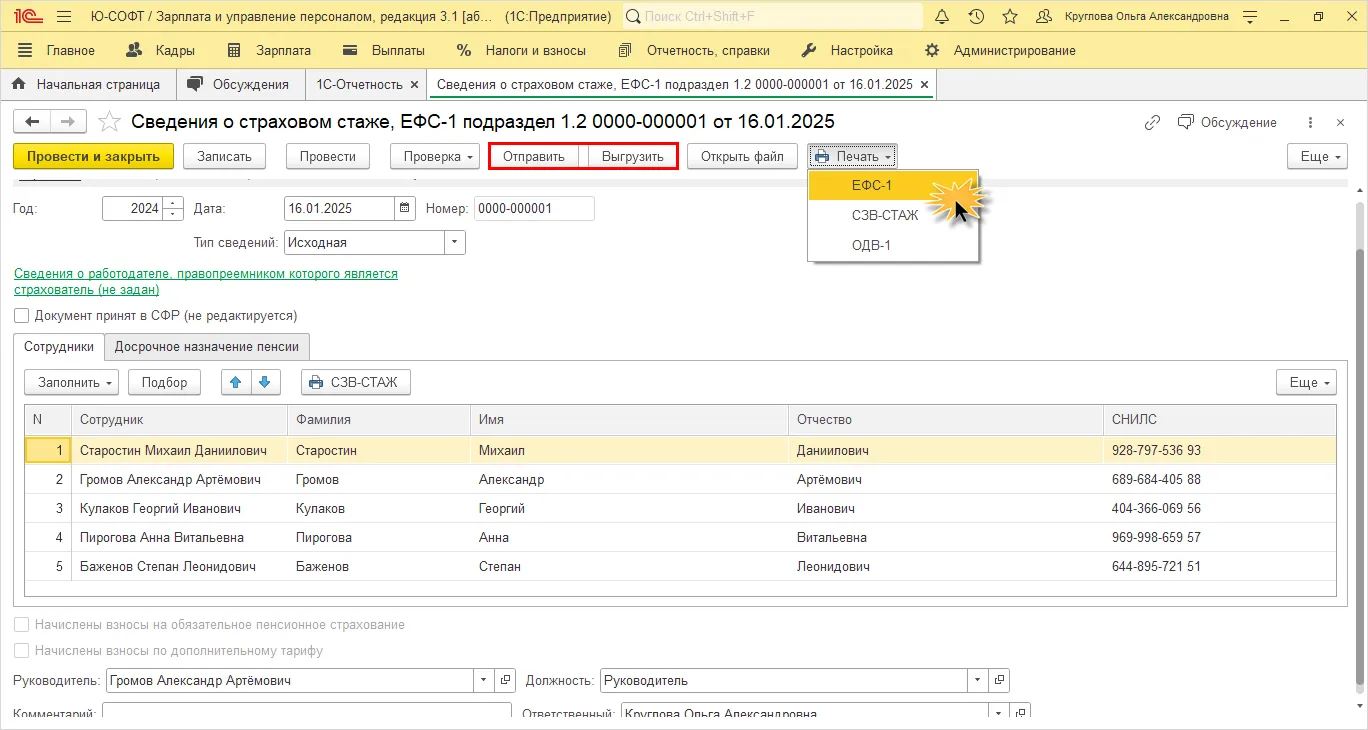Close the Сведения о страховом стаже tab
This screenshot has width=1368, height=730.
[924, 85]
